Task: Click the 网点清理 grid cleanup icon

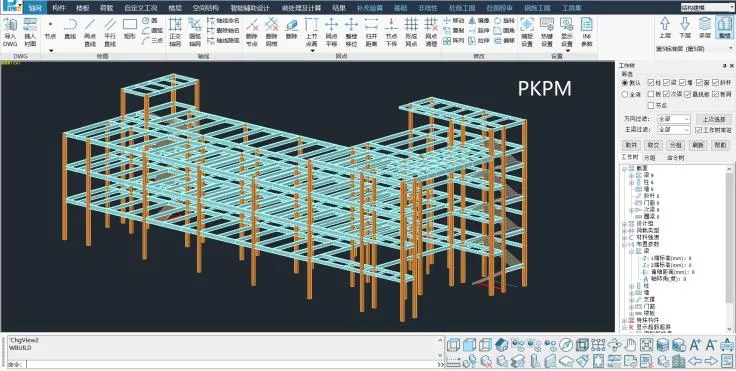Action: (x=431, y=32)
